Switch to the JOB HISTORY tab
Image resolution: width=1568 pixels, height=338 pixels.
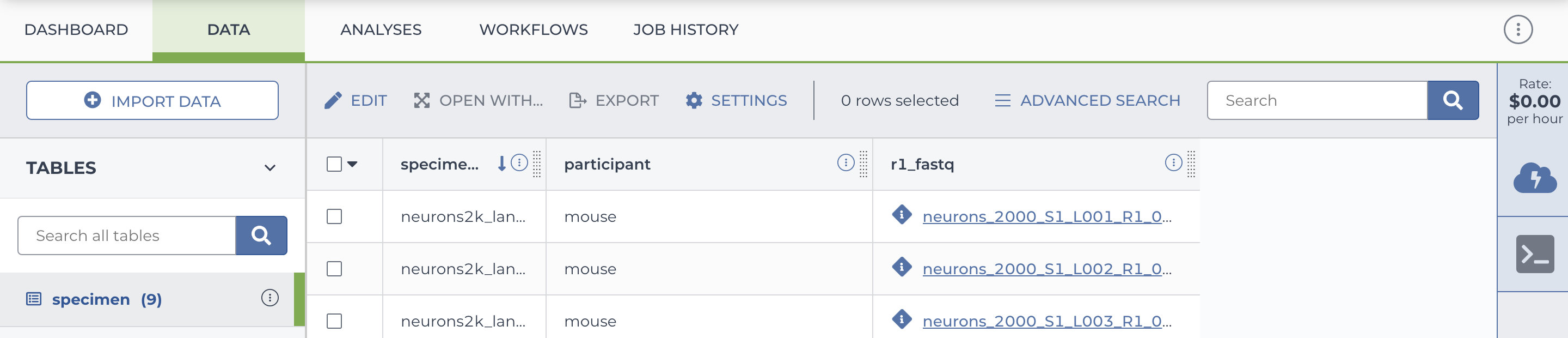click(685, 30)
